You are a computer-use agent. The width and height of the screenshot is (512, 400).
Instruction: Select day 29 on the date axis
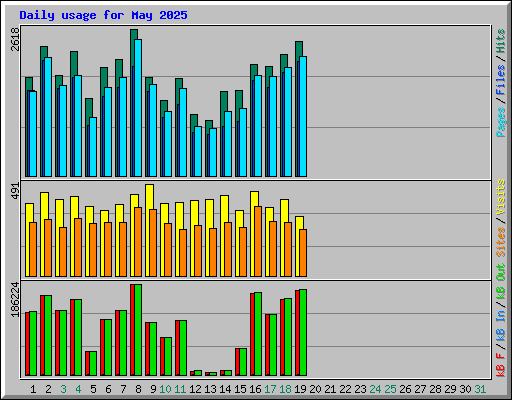[450, 389]
